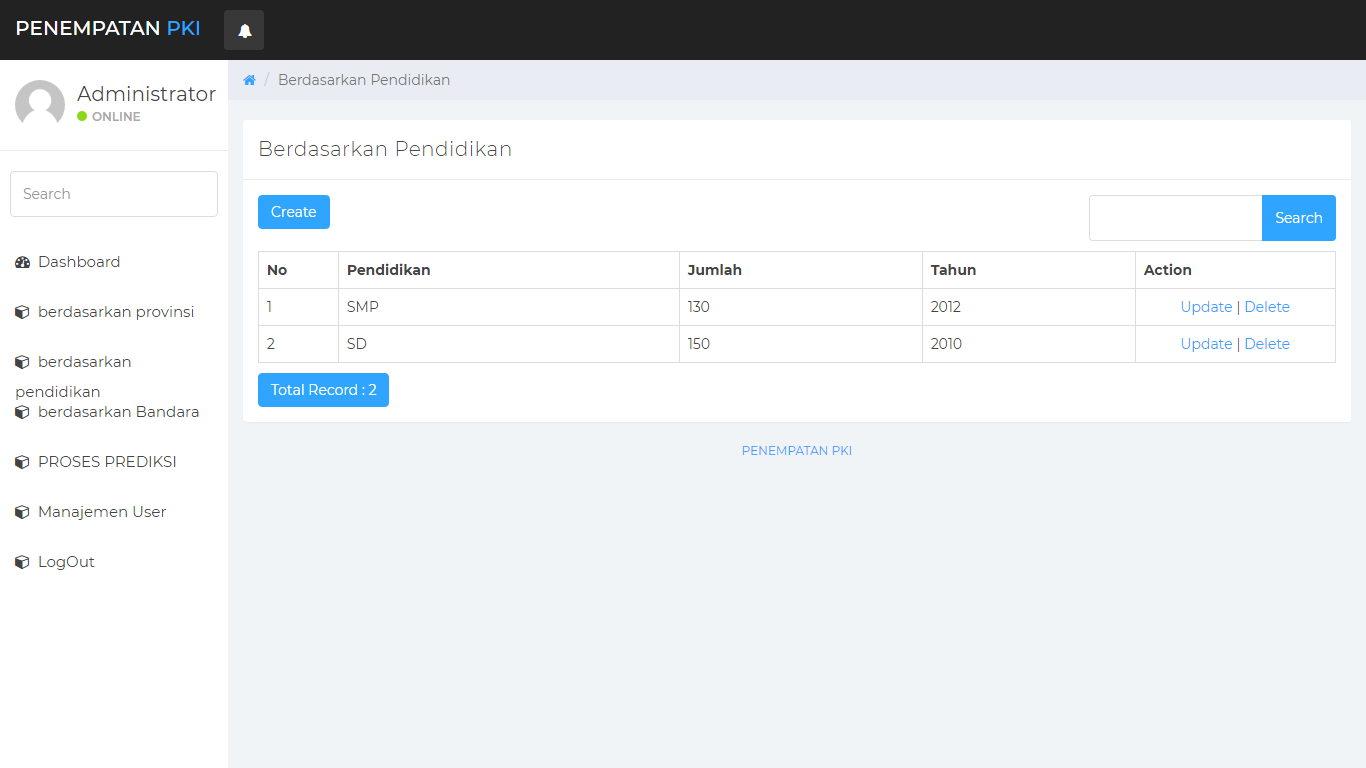Click the Total Record : 2 button
The height and width of the screenshot is (768, 1366).
pos(323,390)
